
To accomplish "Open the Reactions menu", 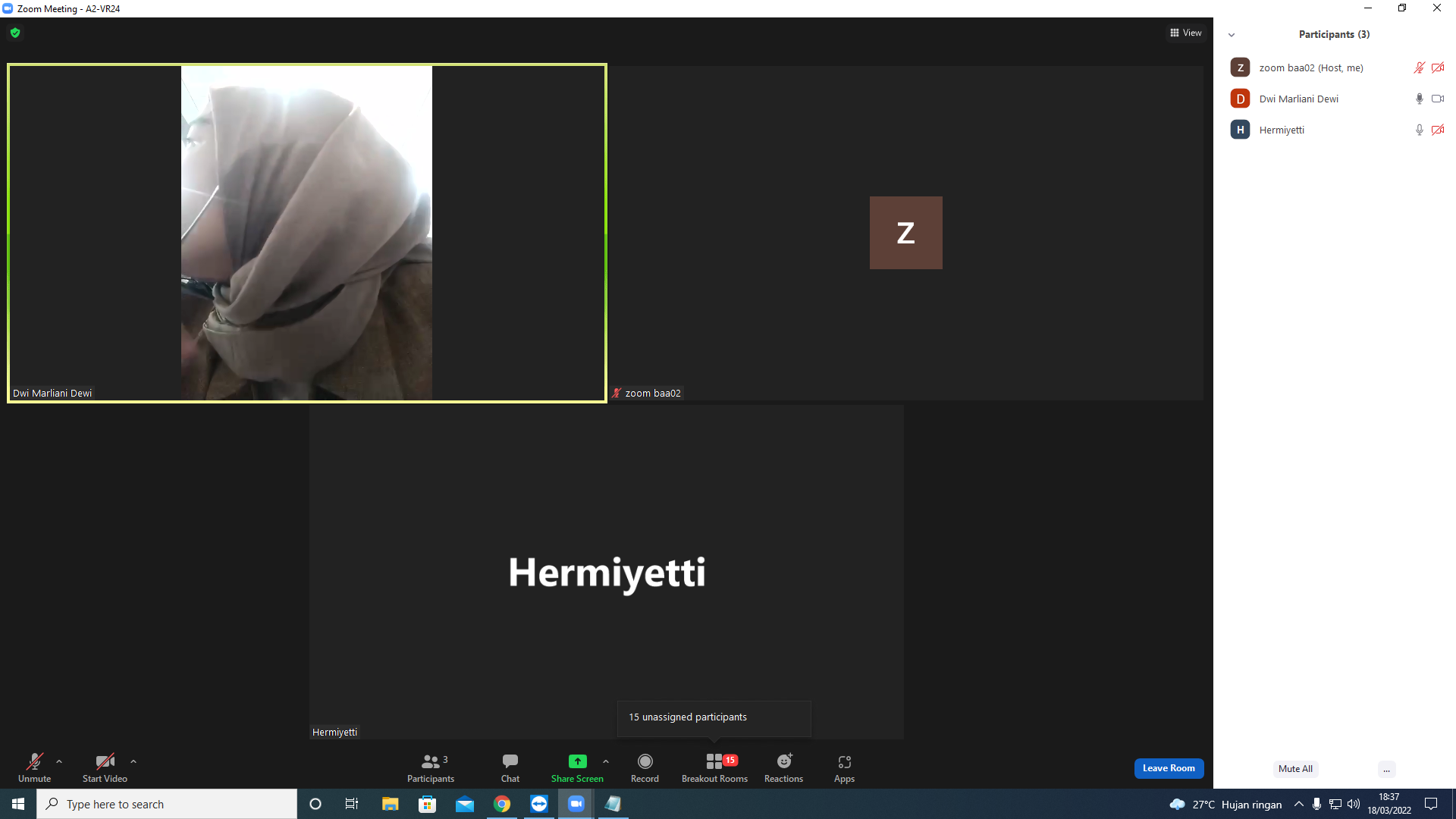I will point(784,767).
